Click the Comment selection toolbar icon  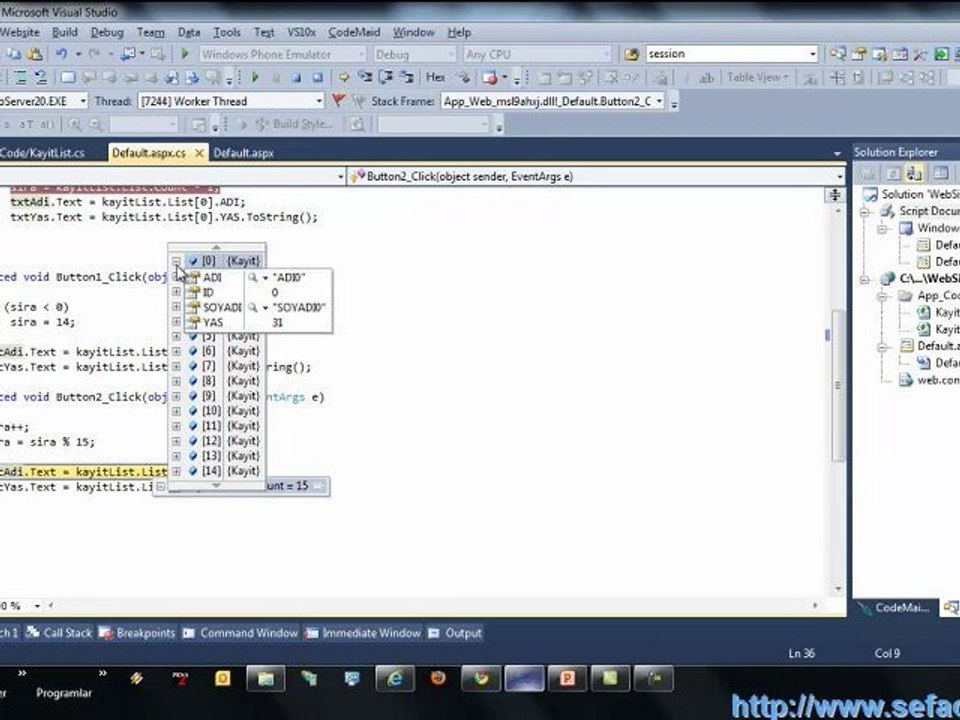[20, 77]
